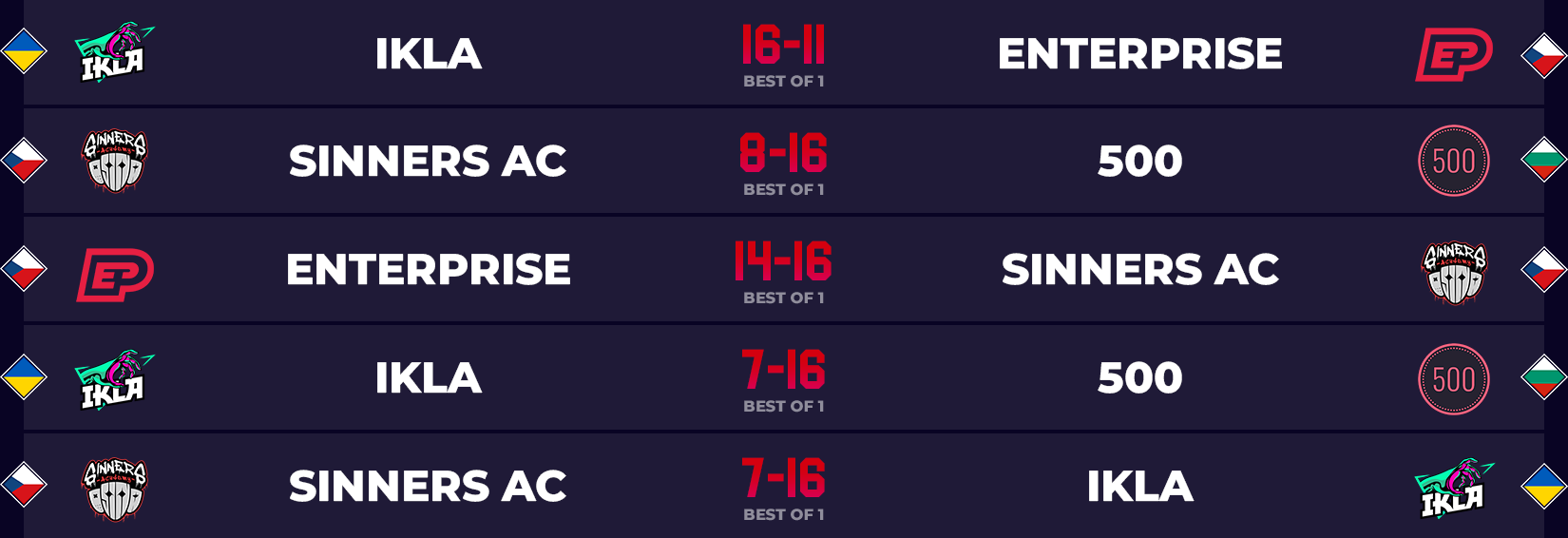Click the Enterprise EP logo in the third row
Image resolution: width=1568 pixels, height=538 pixels.
(115, 275)
